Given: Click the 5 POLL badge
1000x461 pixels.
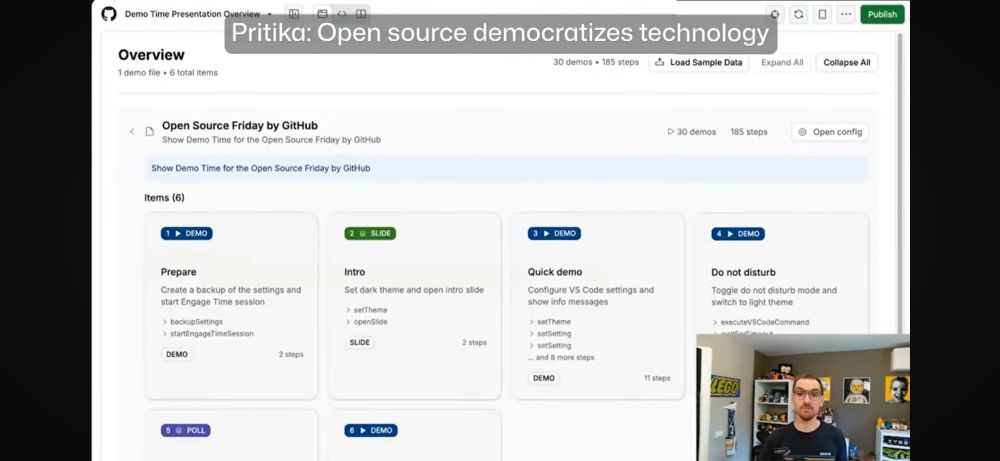Looking at the screenshot, I should coord(186,430).
